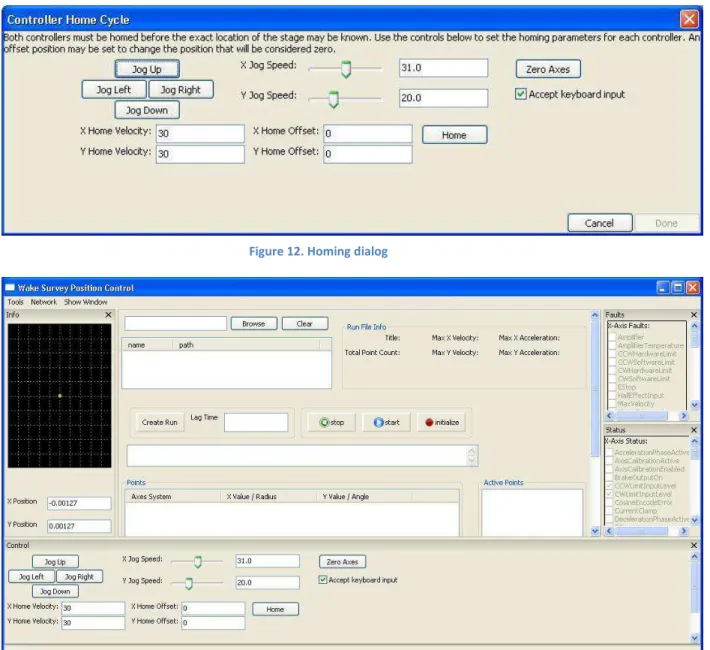
Task: Click the black position grid display
Action: (x=59, y=396)
